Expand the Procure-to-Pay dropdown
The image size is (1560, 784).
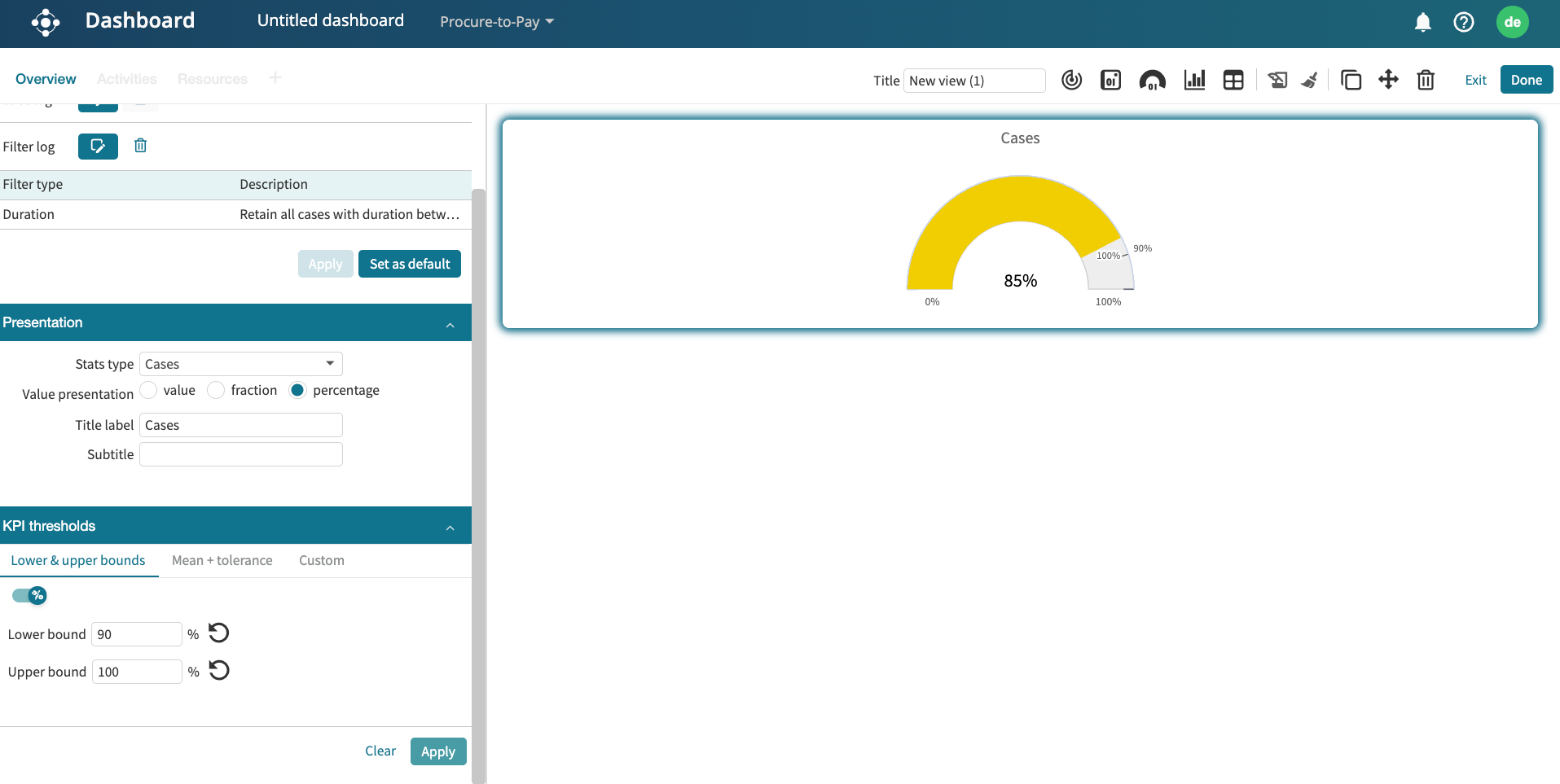[x=496, y=22]
